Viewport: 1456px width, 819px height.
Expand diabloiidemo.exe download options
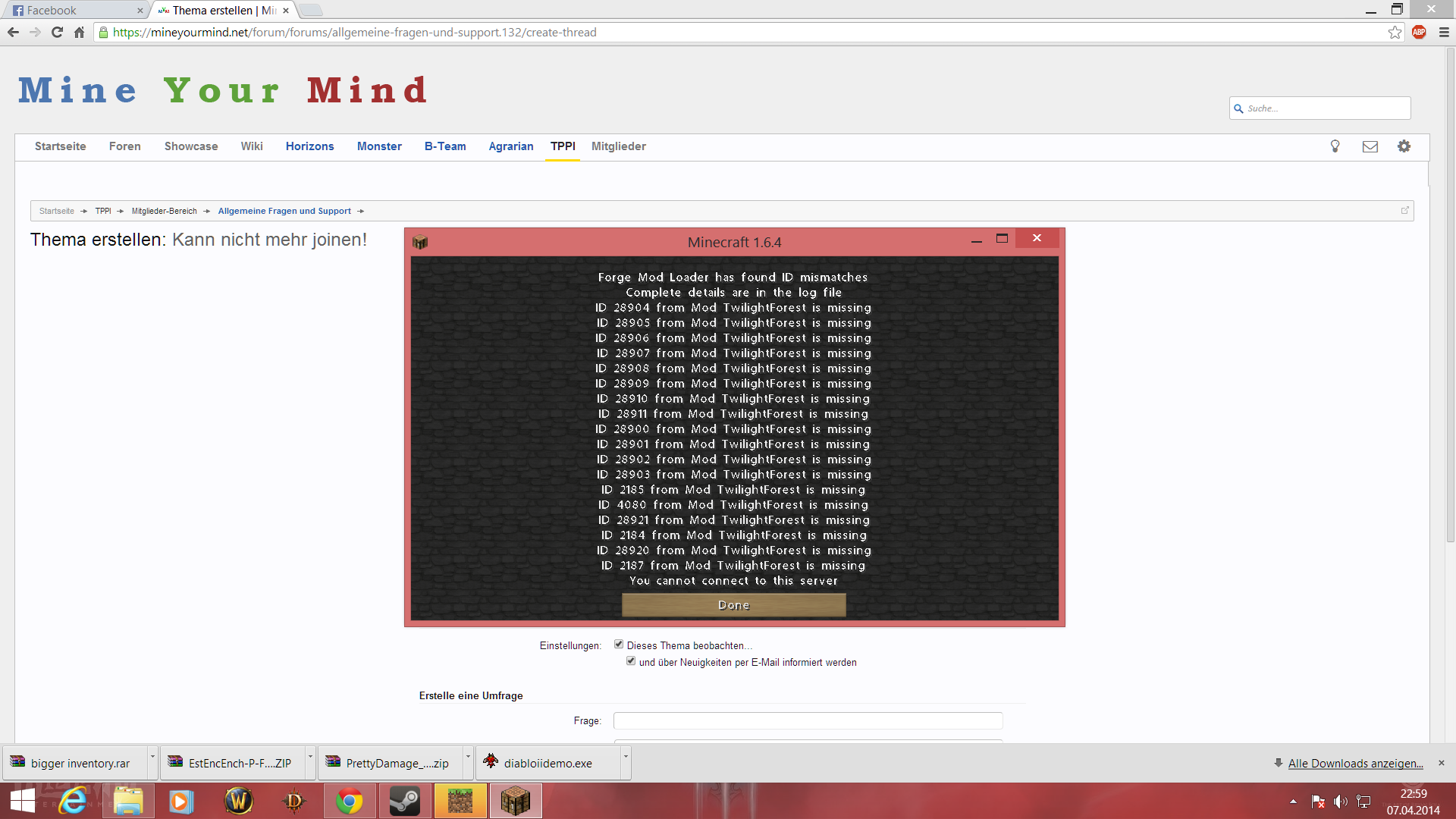click(x=626, y=762)
